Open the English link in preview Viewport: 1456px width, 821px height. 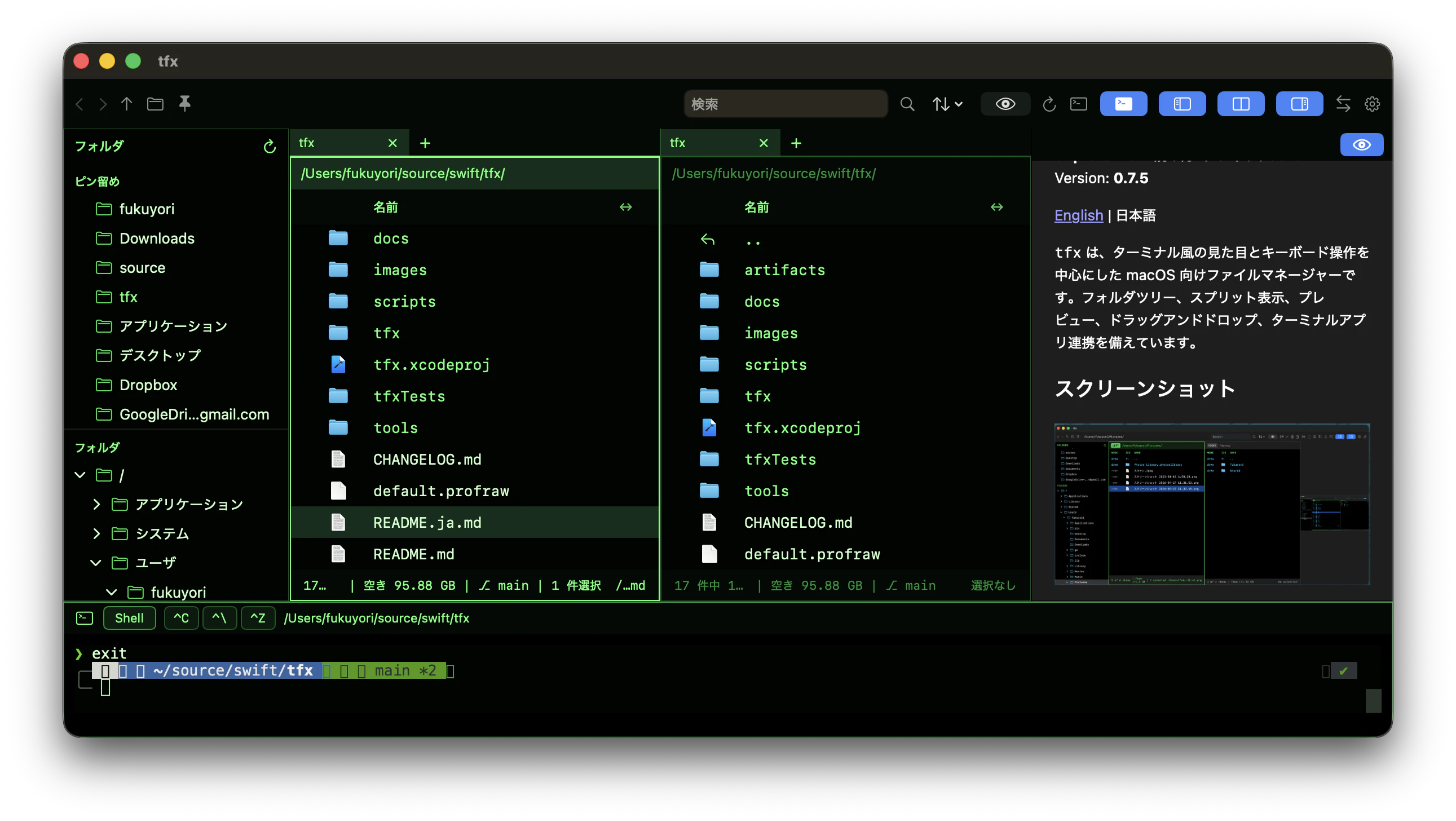point(1078,215)
